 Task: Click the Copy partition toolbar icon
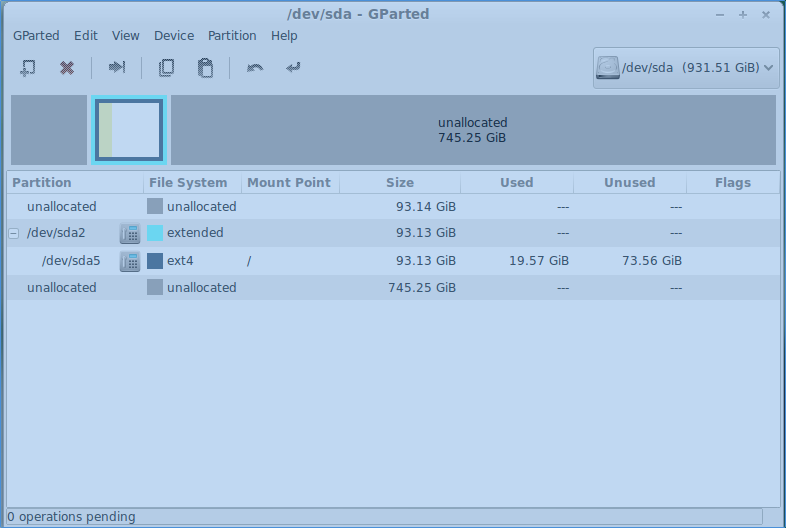pyautogui.click(x=166, y=67)
